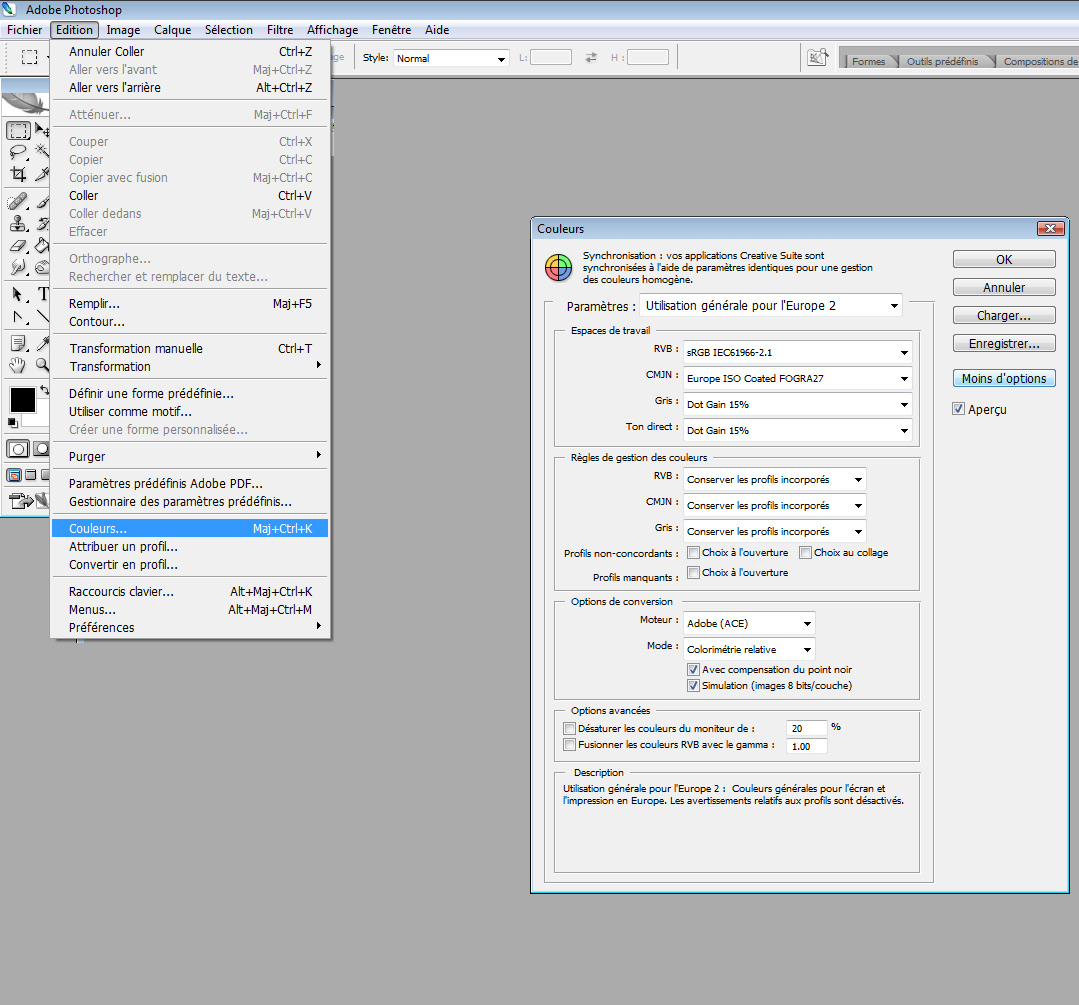
Task: Open the CMJN Europe ISO Coated FOGRA27 dropdown
Action: pyautogui.click(x=798, y=379)
